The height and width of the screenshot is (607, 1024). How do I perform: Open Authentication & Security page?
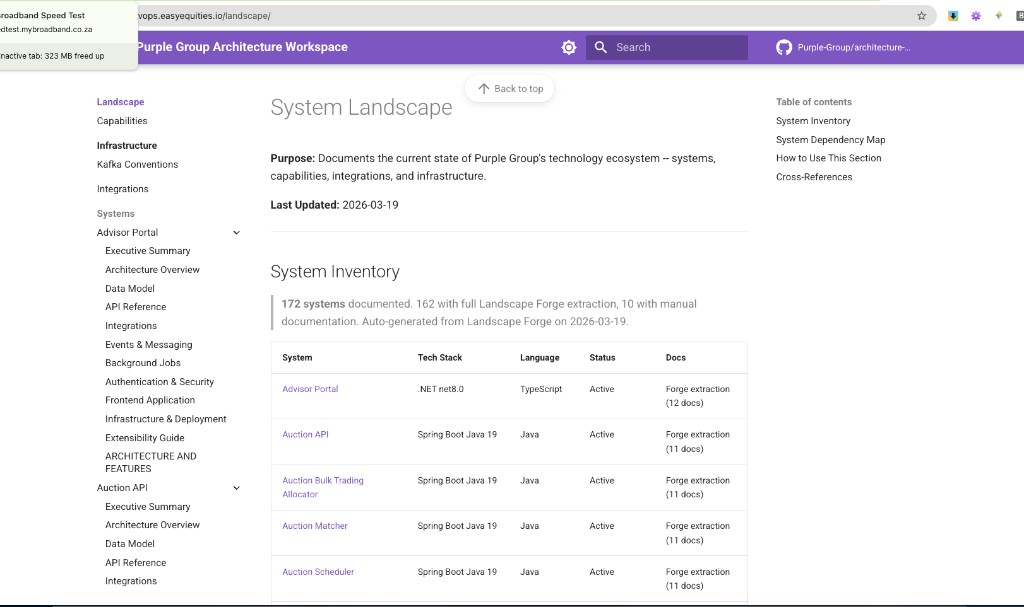[x=159, y=382]
